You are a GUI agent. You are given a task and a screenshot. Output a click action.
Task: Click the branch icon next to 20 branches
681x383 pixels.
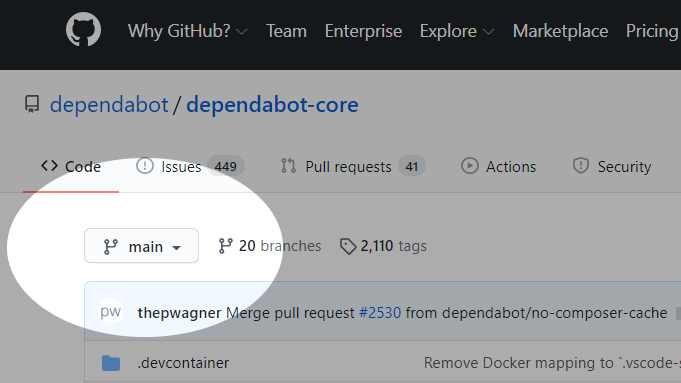(225, 246)
